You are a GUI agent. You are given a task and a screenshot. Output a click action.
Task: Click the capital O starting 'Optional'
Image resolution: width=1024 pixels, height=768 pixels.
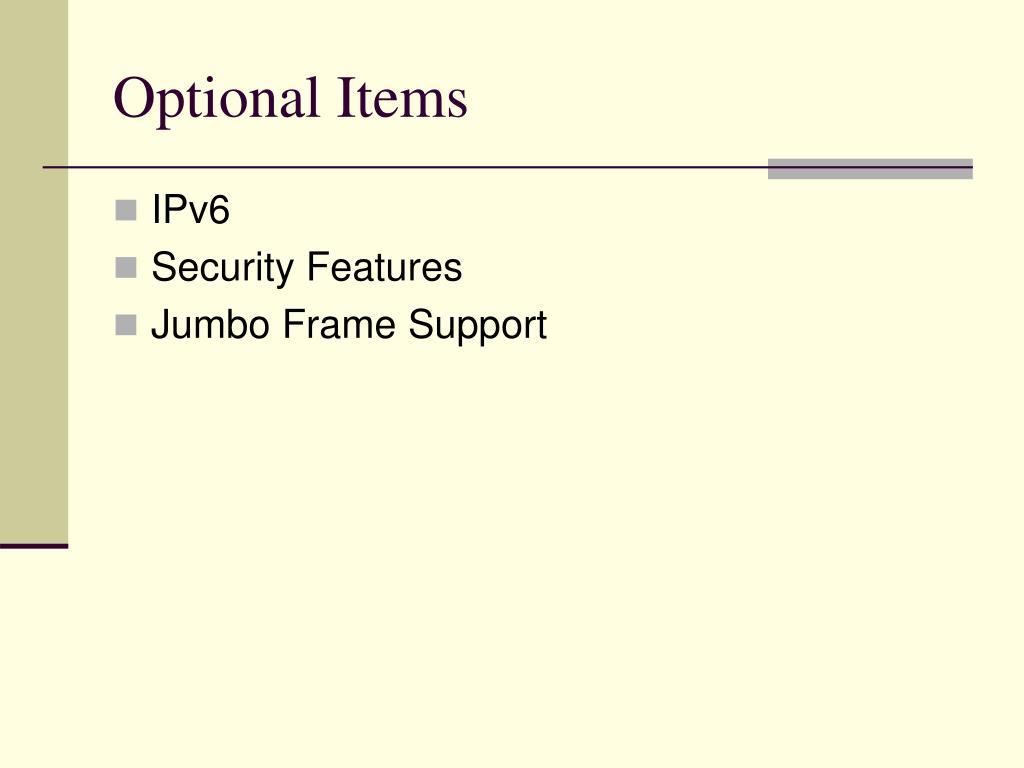coord(133,97)
